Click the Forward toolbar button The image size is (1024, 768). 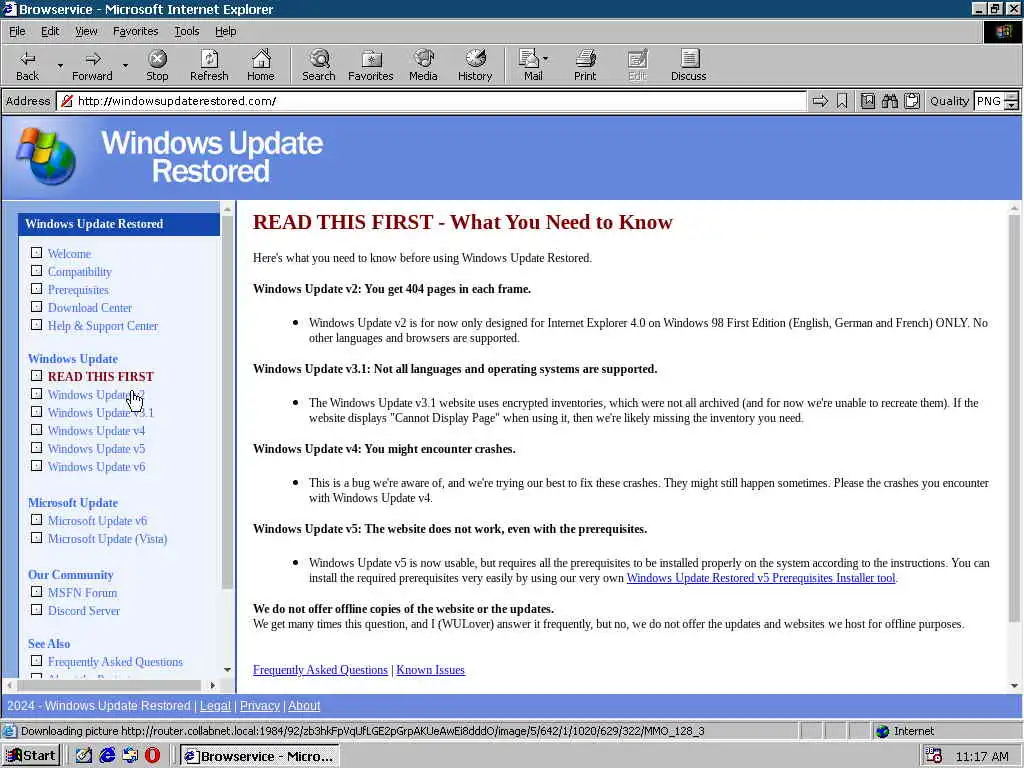tap(92, 65)
